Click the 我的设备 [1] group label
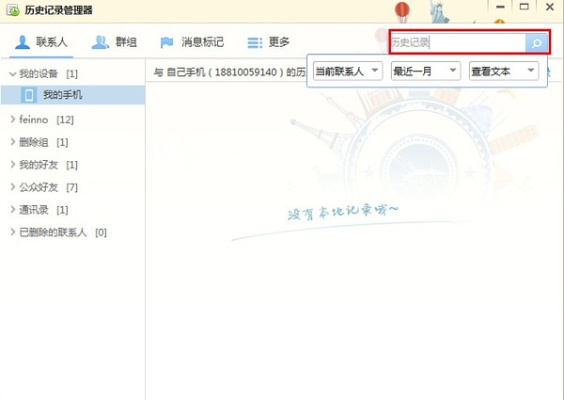 tap(48, 74)
